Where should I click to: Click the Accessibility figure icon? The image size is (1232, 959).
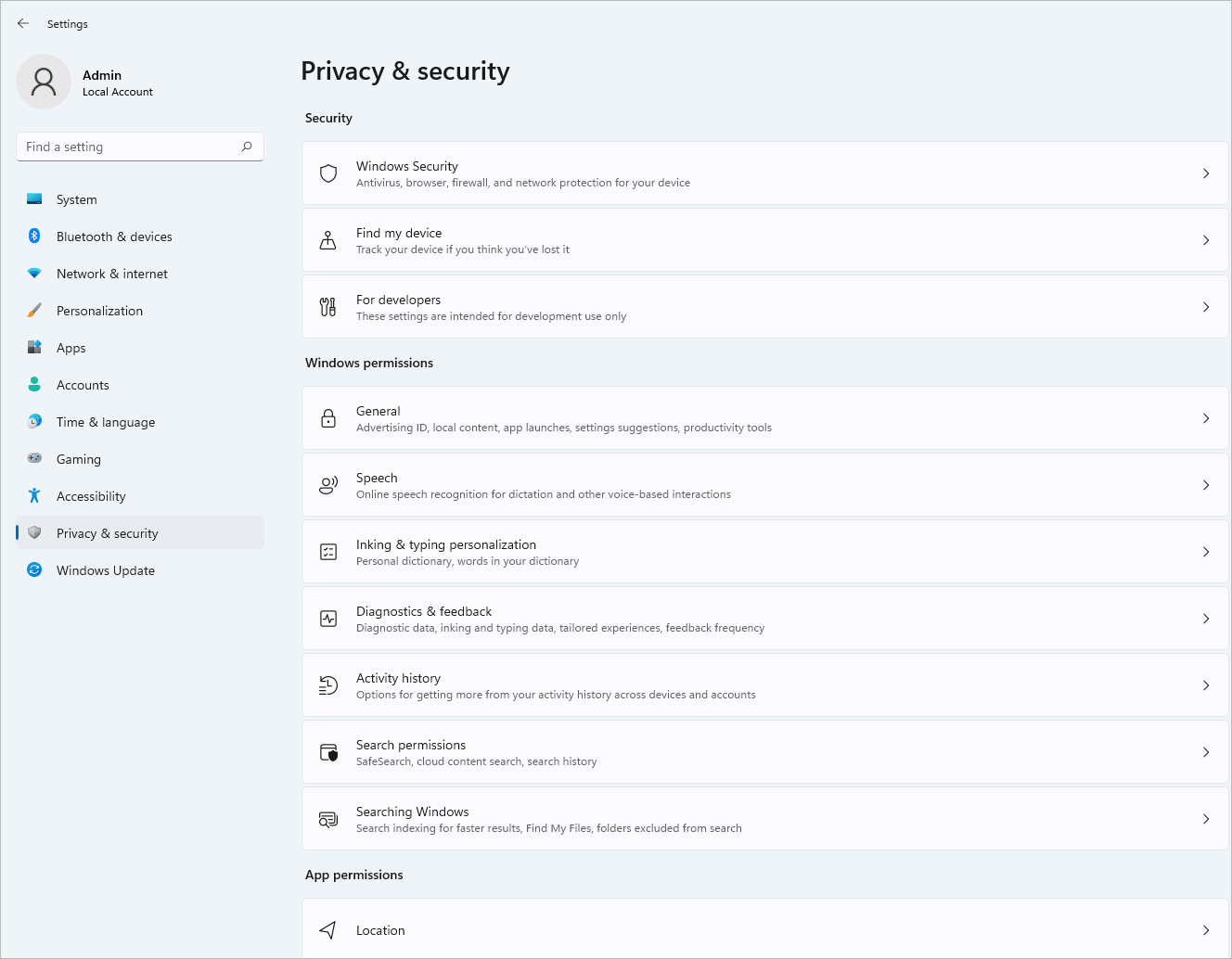pyautogui.click(x=34, y=495)
